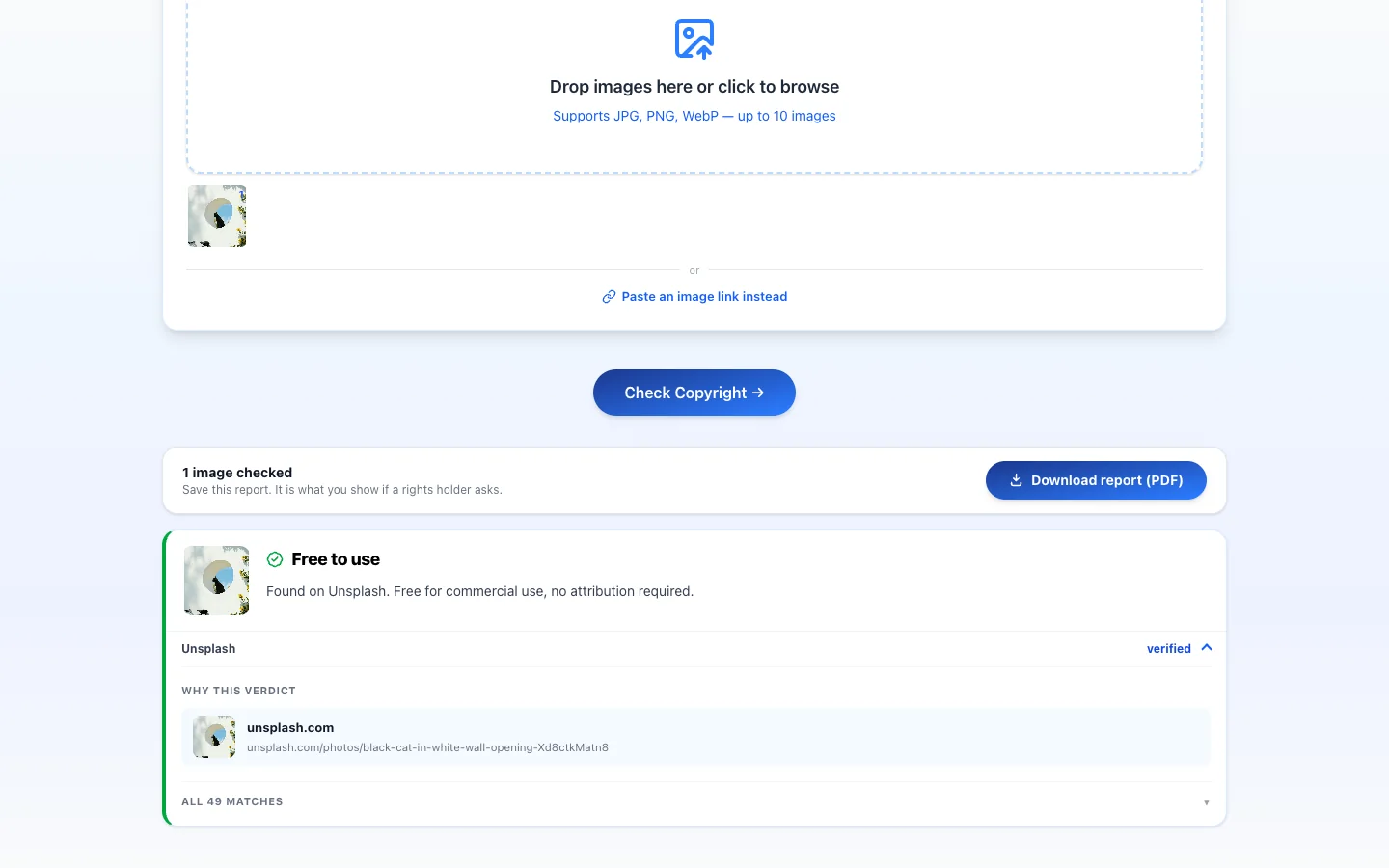Screen dimensions: 1389x868
Task: Click the verified status label
Action: pos(1169,649)
